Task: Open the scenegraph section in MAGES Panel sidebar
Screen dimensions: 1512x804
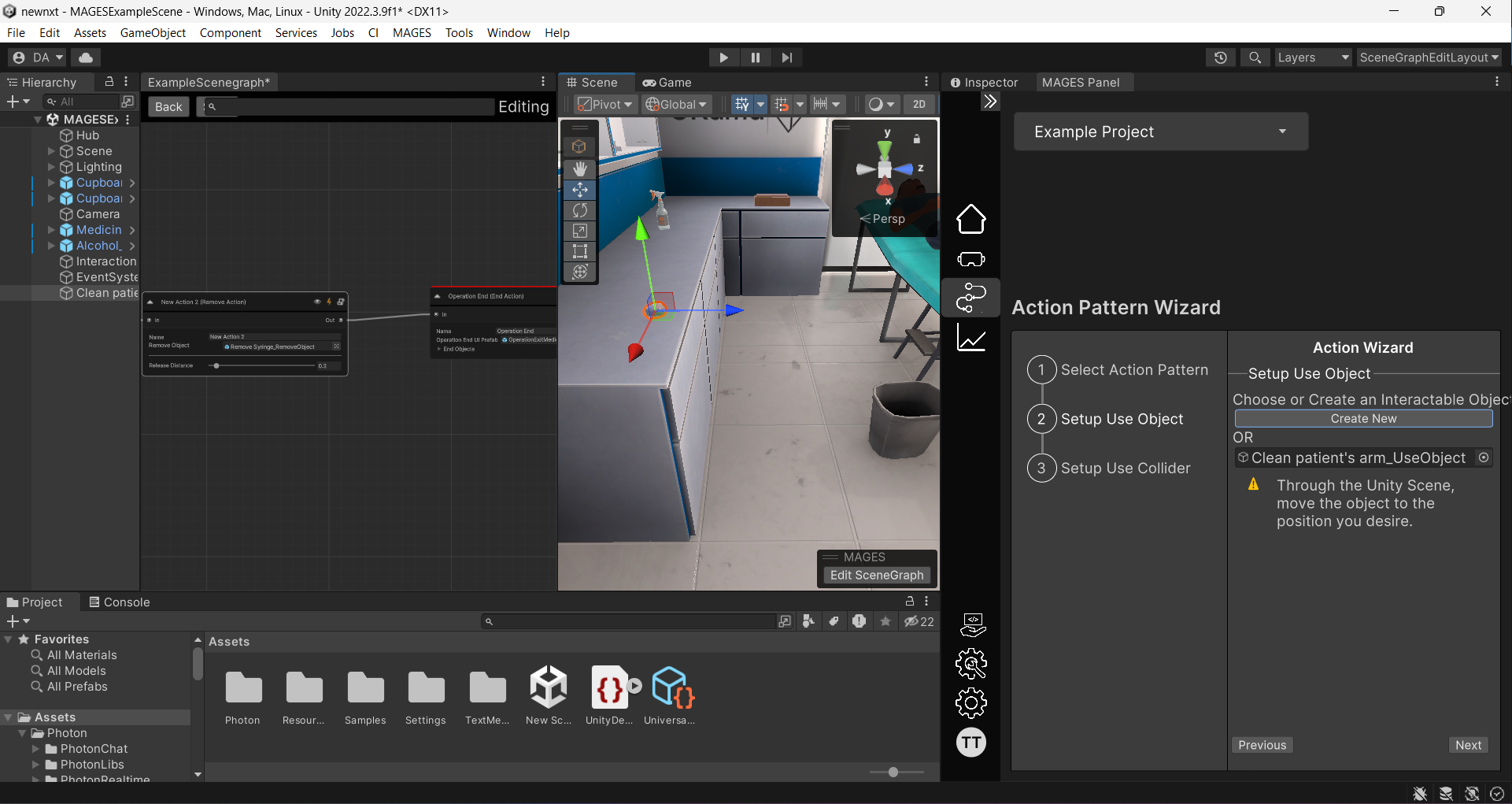Action: point(971,298)
